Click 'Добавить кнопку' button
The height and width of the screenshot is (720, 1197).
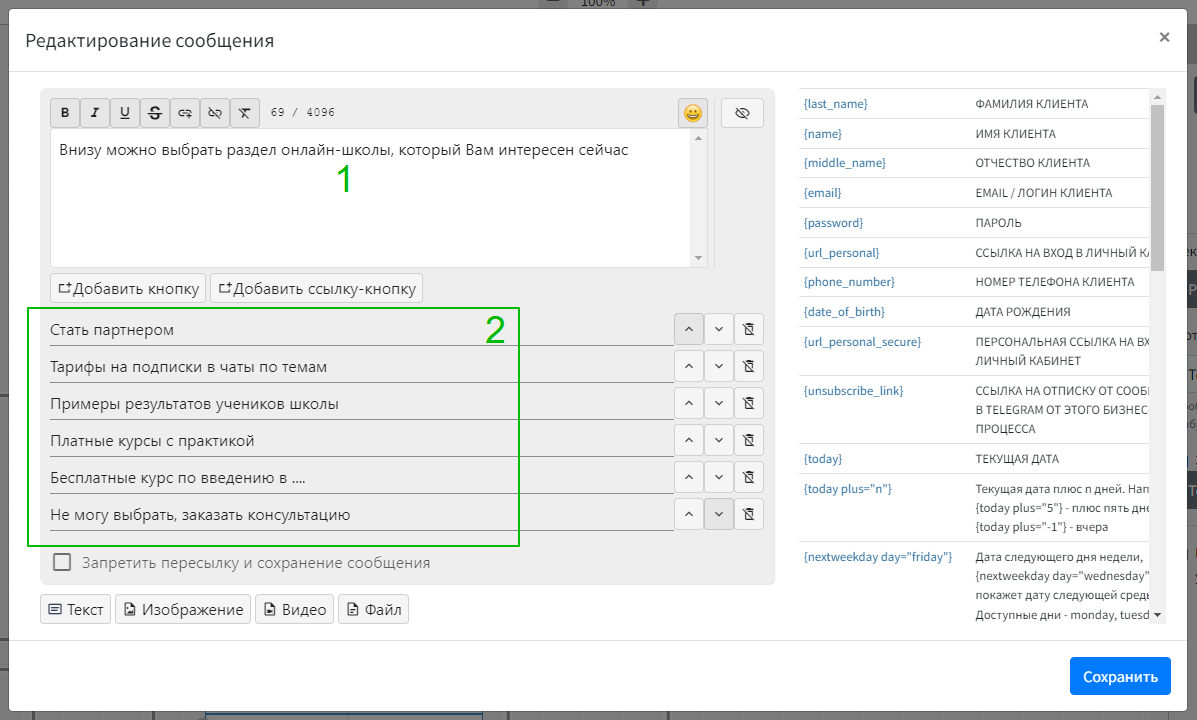128,288
